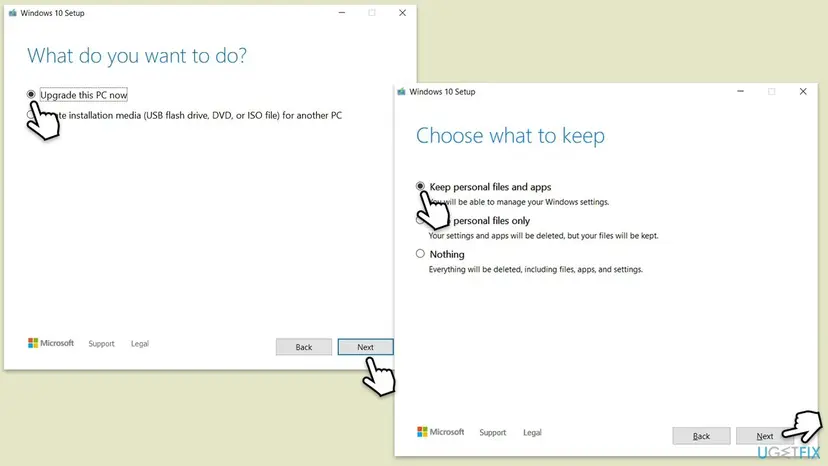The height and width of the screenshot is (466, 828).
Task: Minimize the left Windows 10 Setup window
Action: point(342,13)
